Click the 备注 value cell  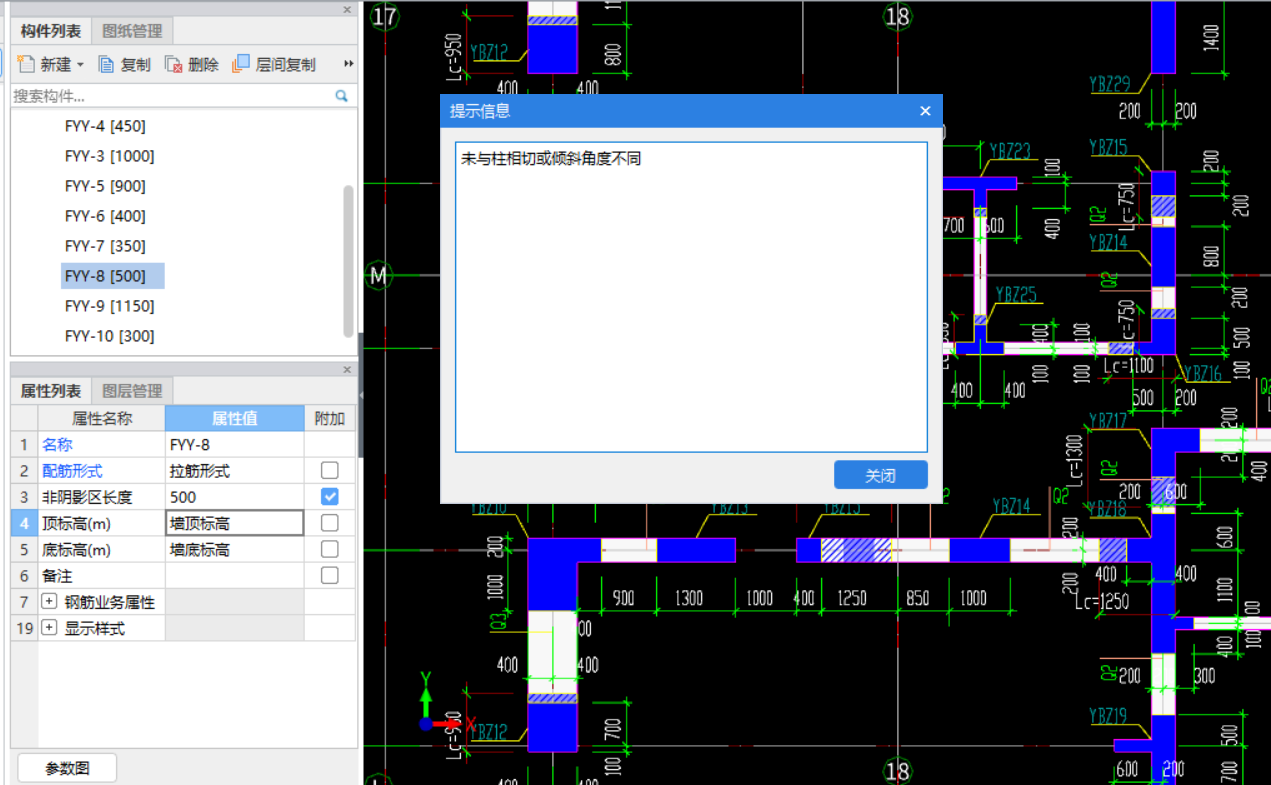[x=234, y=575]
